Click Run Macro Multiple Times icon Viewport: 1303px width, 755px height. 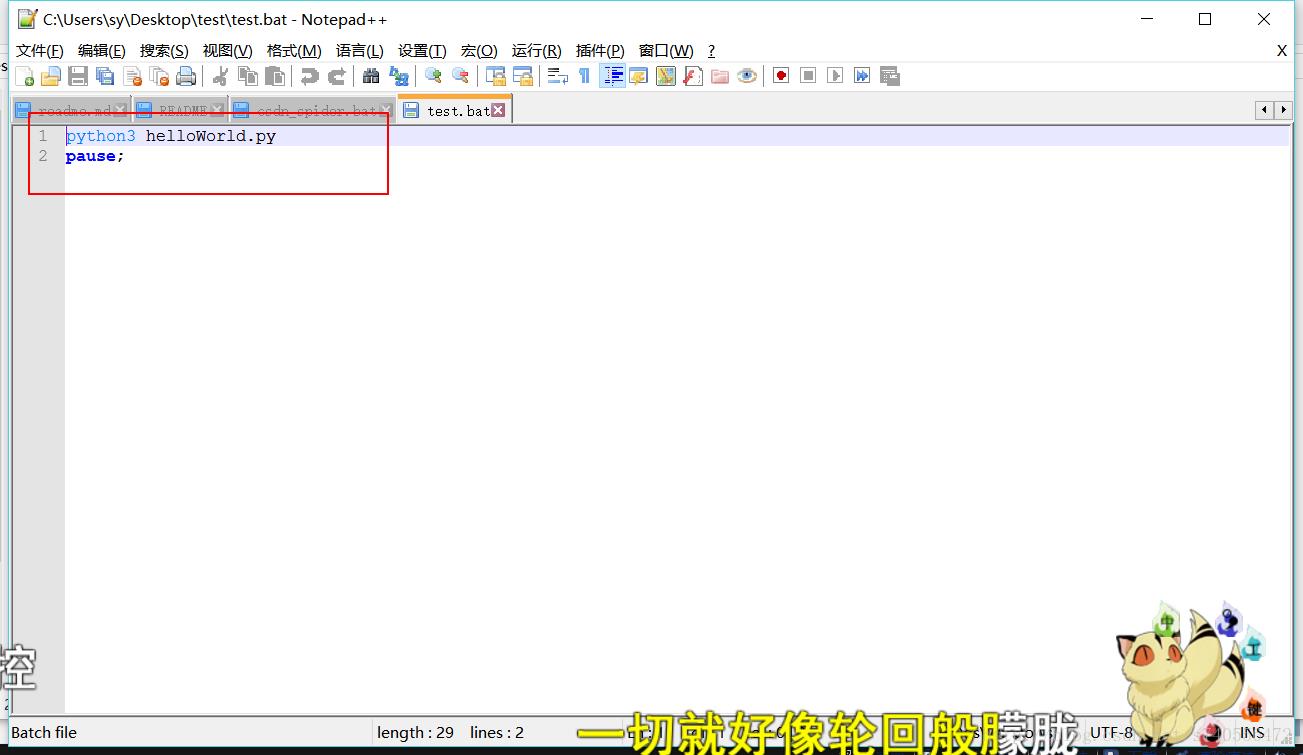coord(862,76)
